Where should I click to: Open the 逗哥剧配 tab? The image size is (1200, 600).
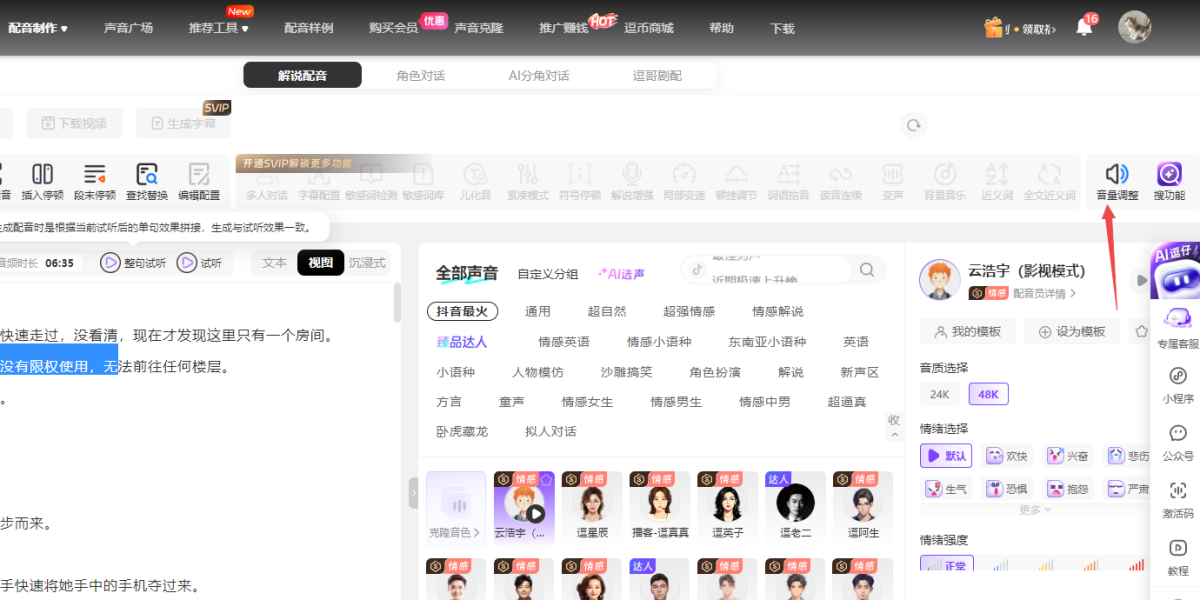coord(657,76)
